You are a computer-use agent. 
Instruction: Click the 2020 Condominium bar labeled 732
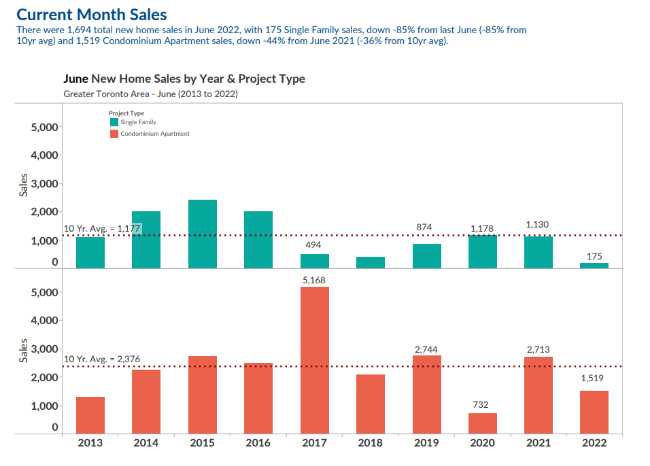(482, 423)
